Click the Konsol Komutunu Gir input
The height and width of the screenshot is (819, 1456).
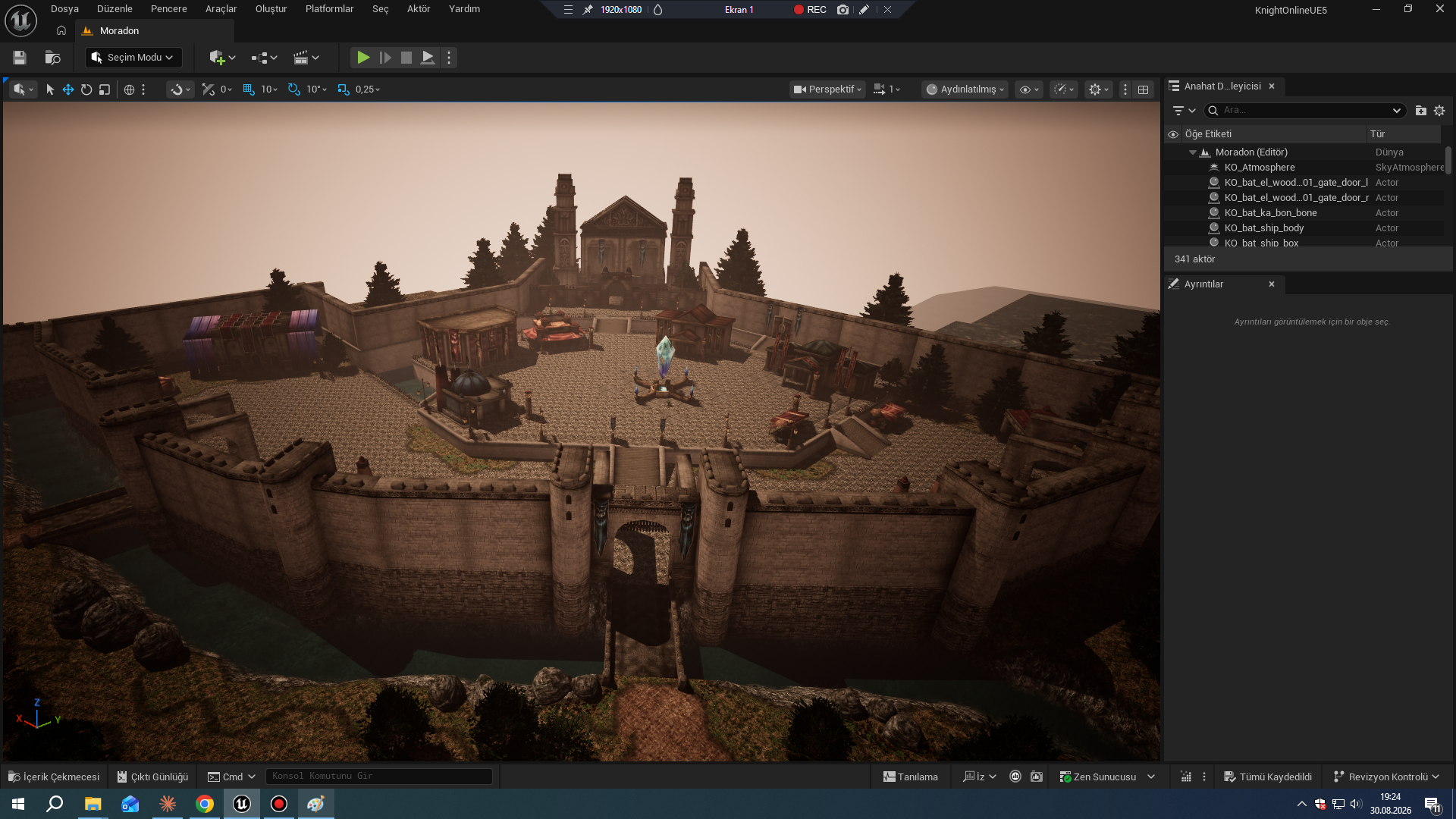click(379, 777)
